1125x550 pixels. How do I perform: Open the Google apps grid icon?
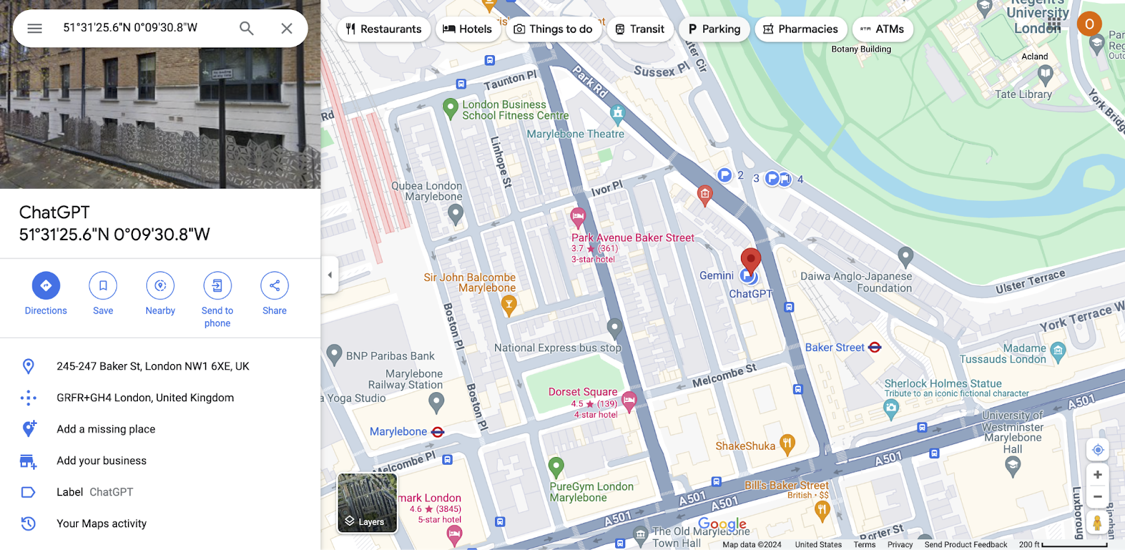point(1054,26)
